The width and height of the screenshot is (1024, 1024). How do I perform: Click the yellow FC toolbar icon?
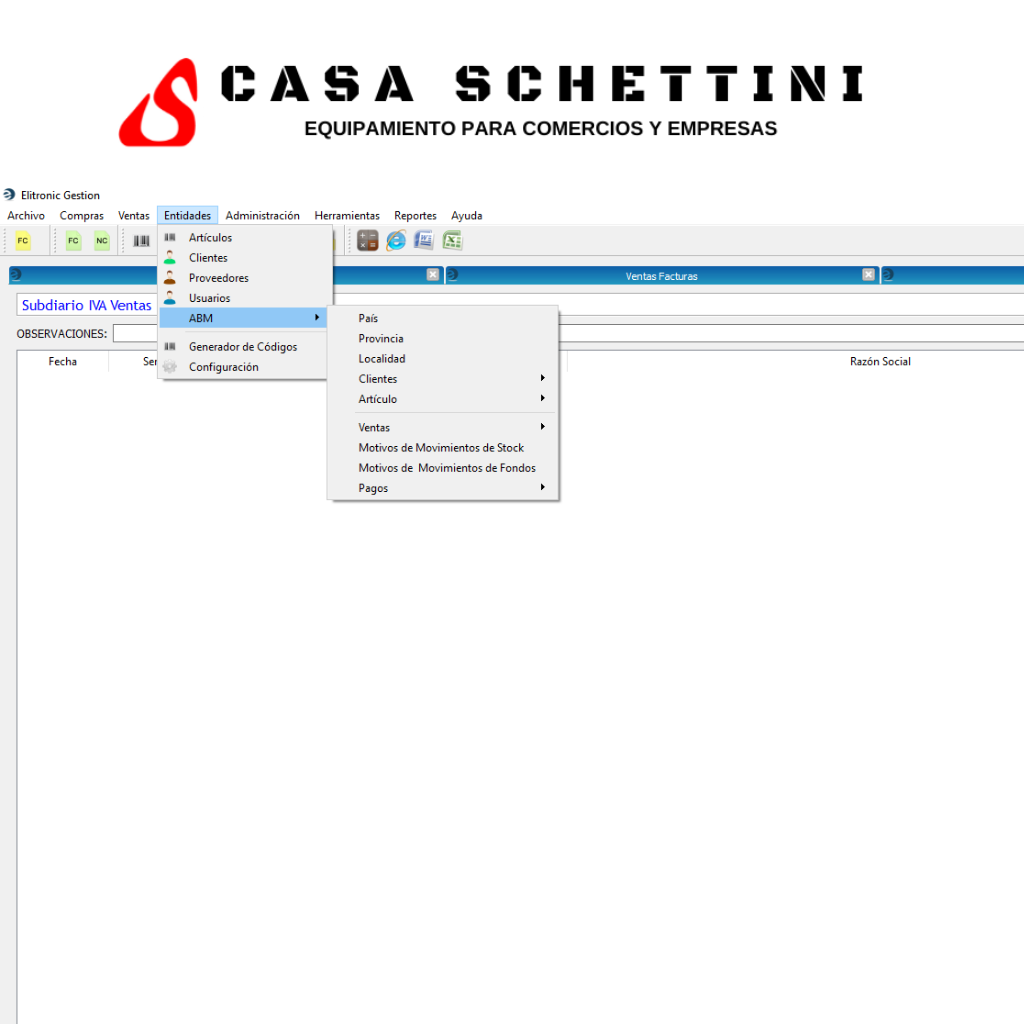23,240
